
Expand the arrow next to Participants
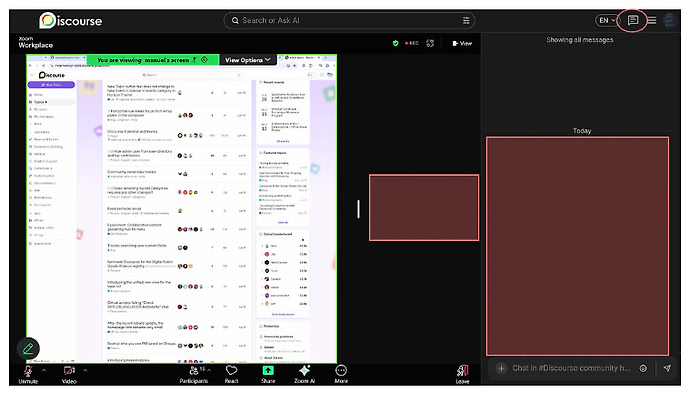(x=209, y=370)
